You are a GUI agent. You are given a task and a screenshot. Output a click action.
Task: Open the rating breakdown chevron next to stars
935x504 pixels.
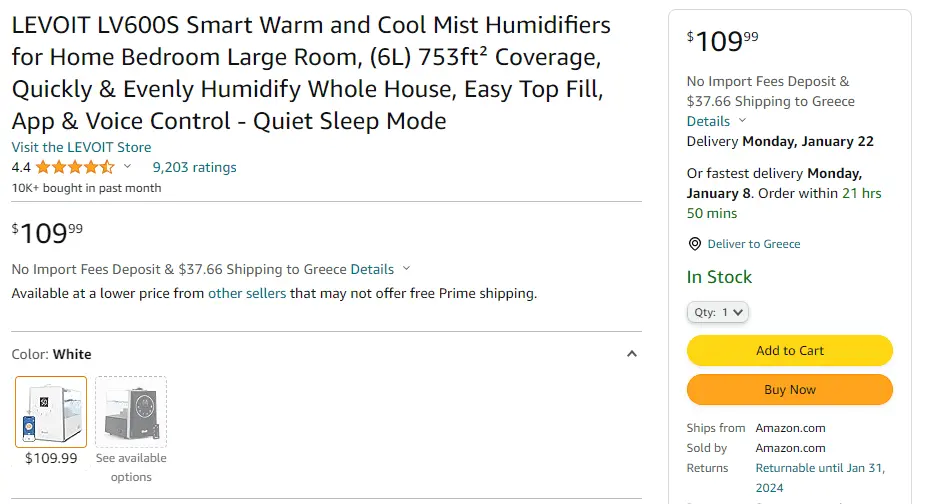click(127, 166)
